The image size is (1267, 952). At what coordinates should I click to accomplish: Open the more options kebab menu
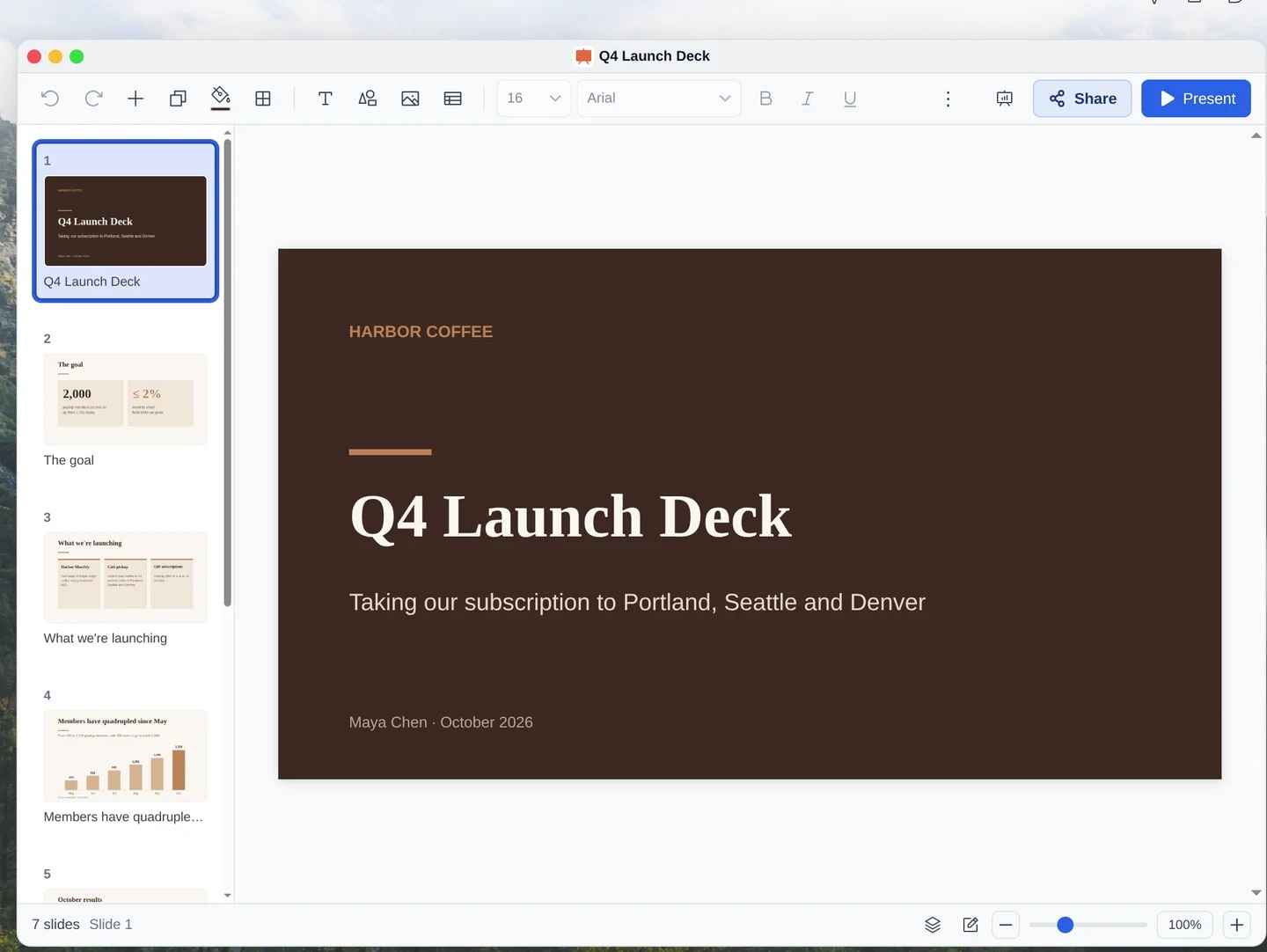click(948, 99)
